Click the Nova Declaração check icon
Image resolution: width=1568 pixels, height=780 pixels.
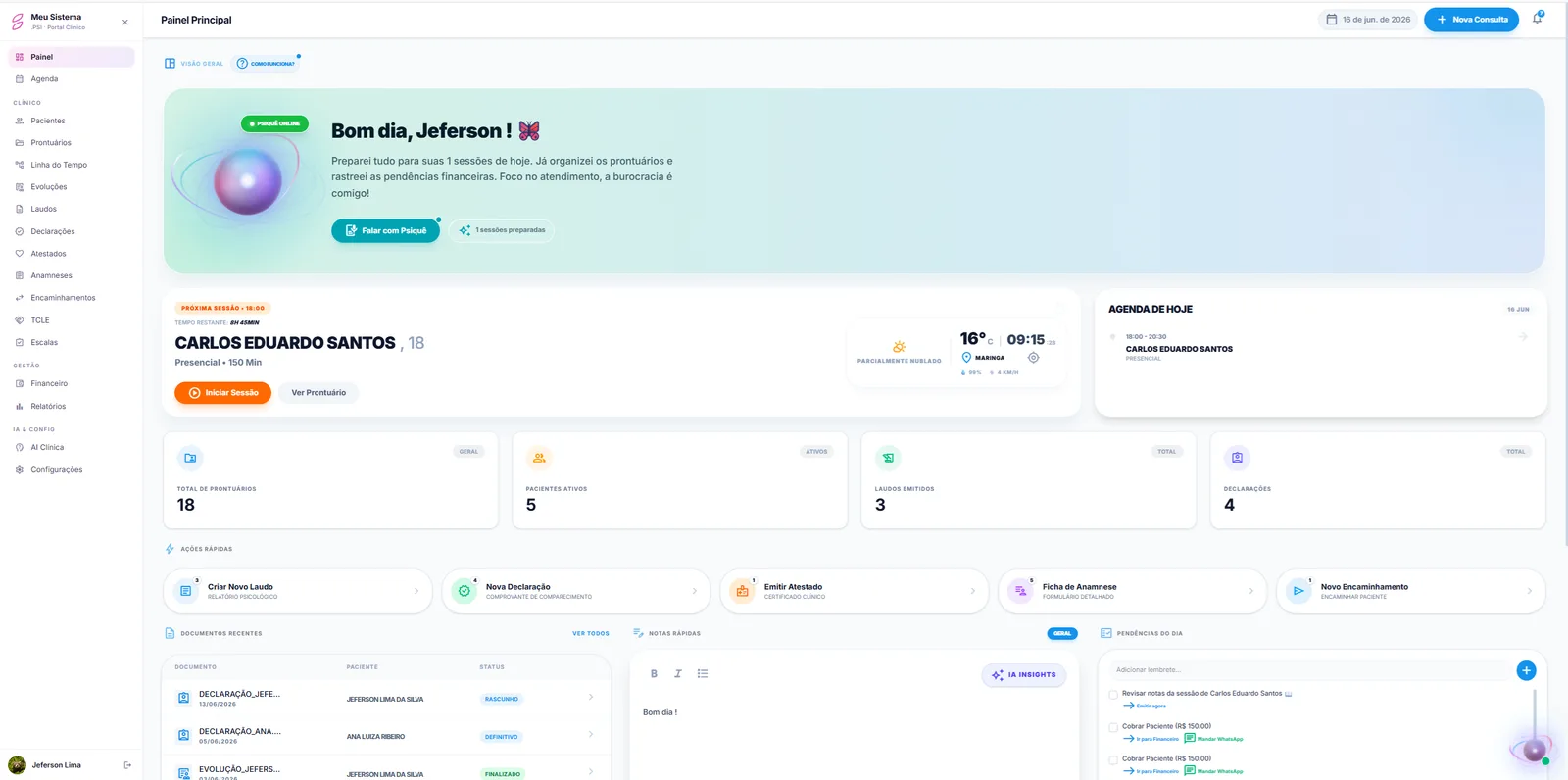click(x=465, y=591)
